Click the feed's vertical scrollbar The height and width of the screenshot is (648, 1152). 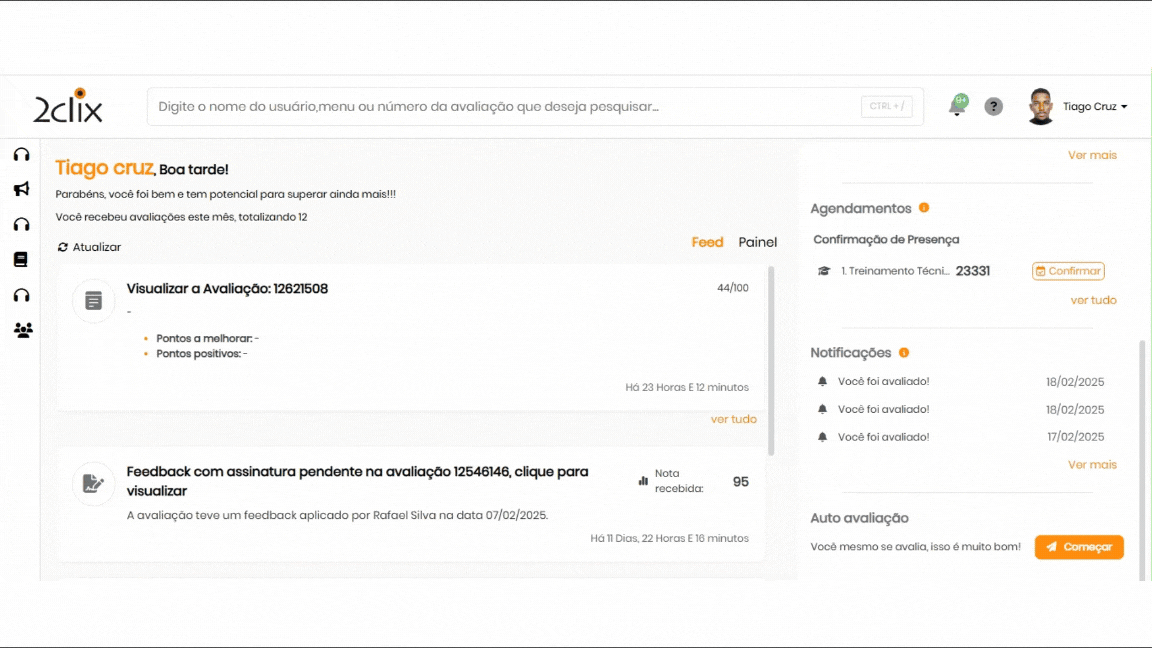coord(770,360)
